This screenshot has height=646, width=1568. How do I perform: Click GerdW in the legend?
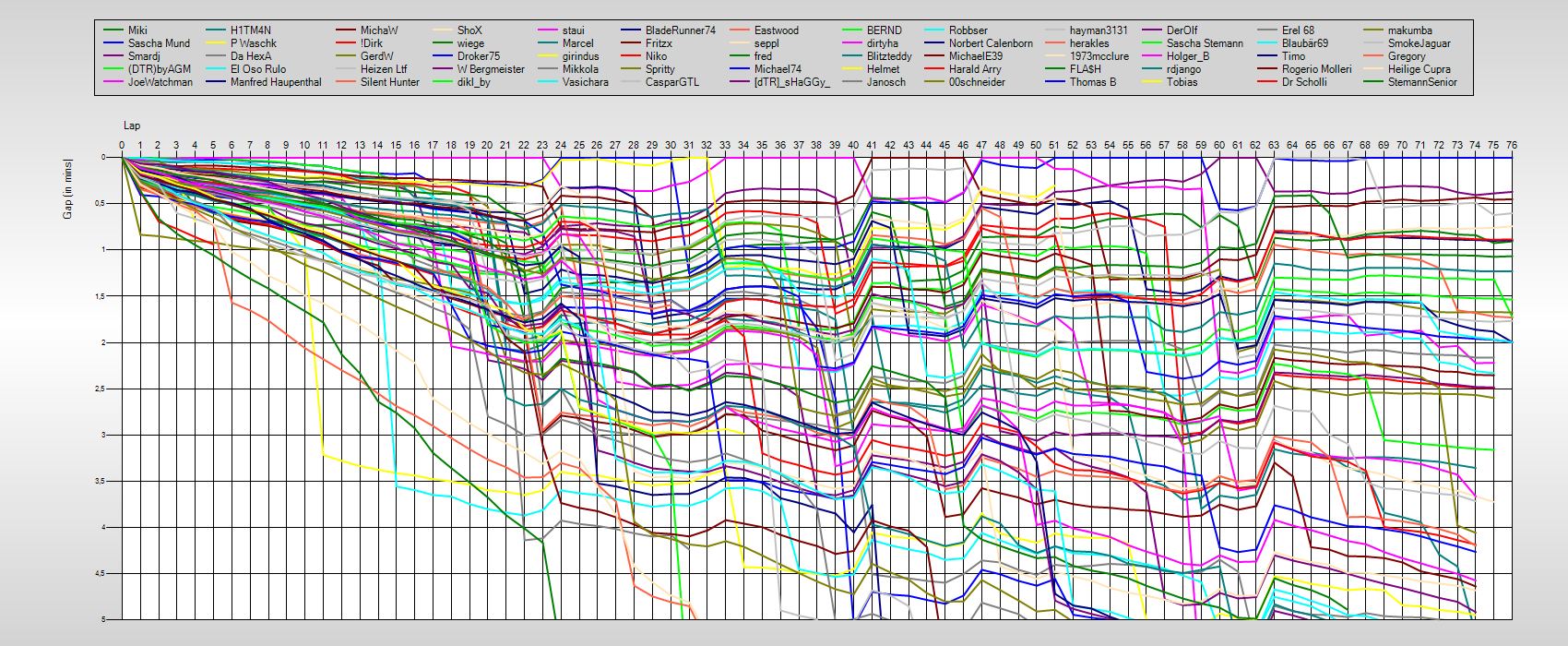click(377, 56)
